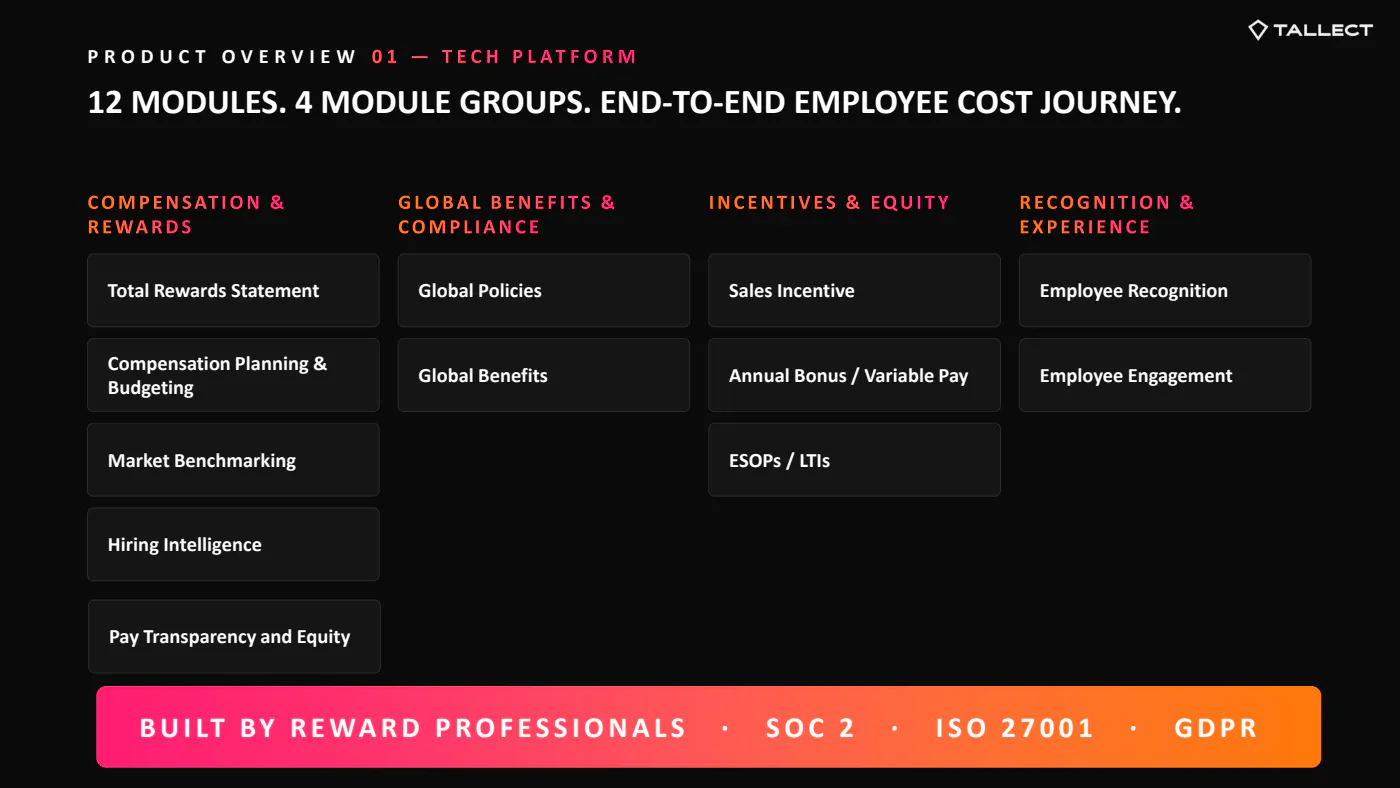Select Pay Transparency and Equity card
Image resolution: width=1400 pixels, height=788 pixels.
(x=234, y=636)
